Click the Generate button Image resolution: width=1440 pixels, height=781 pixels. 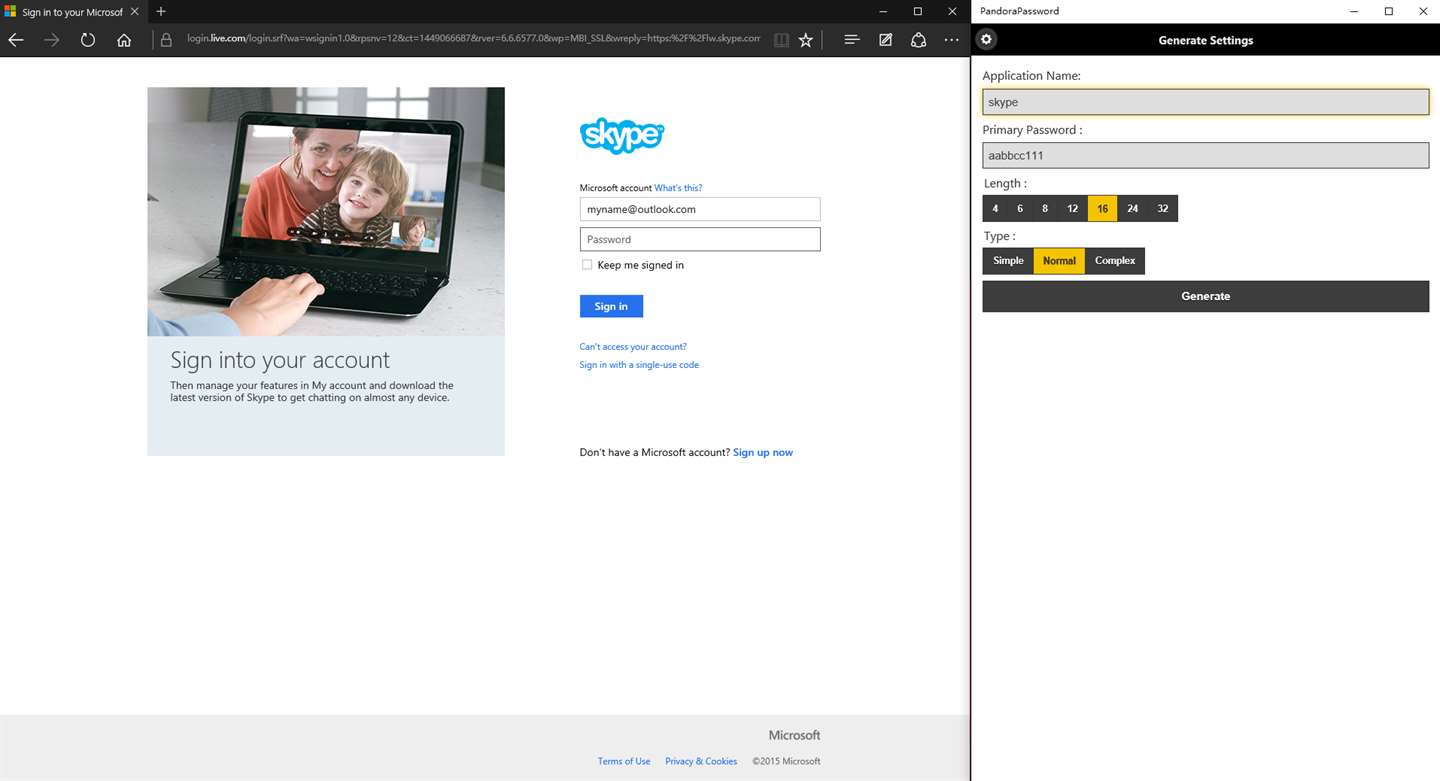1206,296
